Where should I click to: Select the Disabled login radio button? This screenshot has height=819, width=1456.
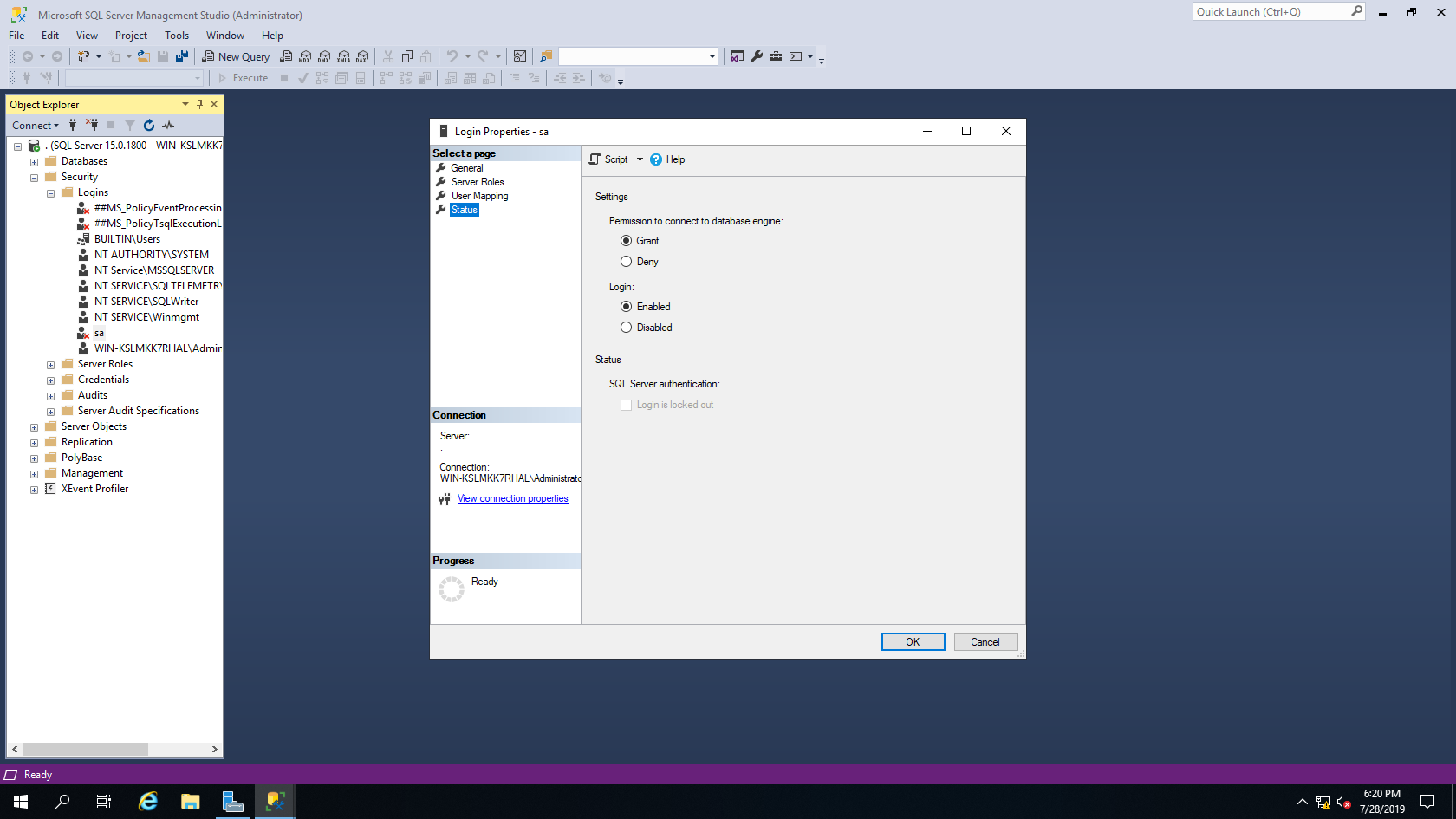[x=626, y=328]
